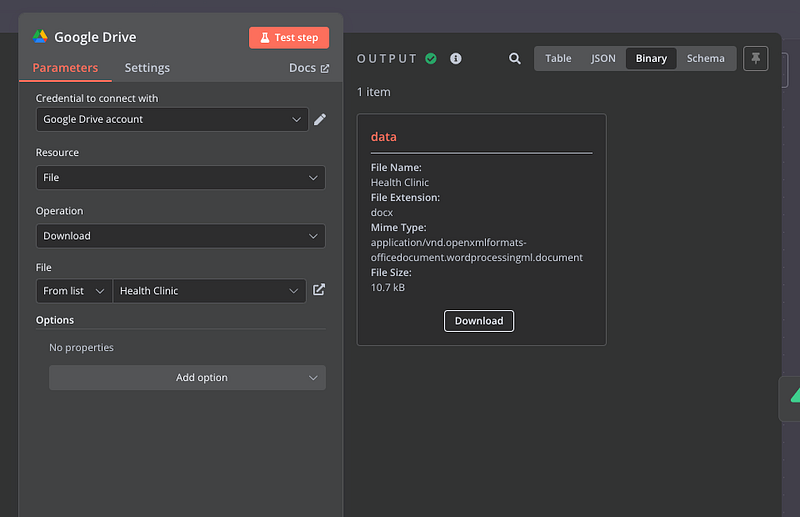Click the pin icon in output panel
This screenshot has height=517, width=800.
point(756,59)
